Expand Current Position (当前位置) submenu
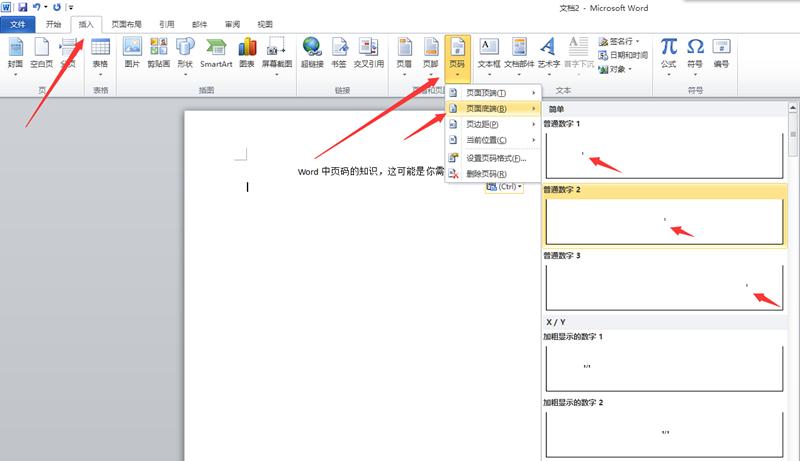The height and width of the screenshot is (461, 800). click(x=493, y=140)
